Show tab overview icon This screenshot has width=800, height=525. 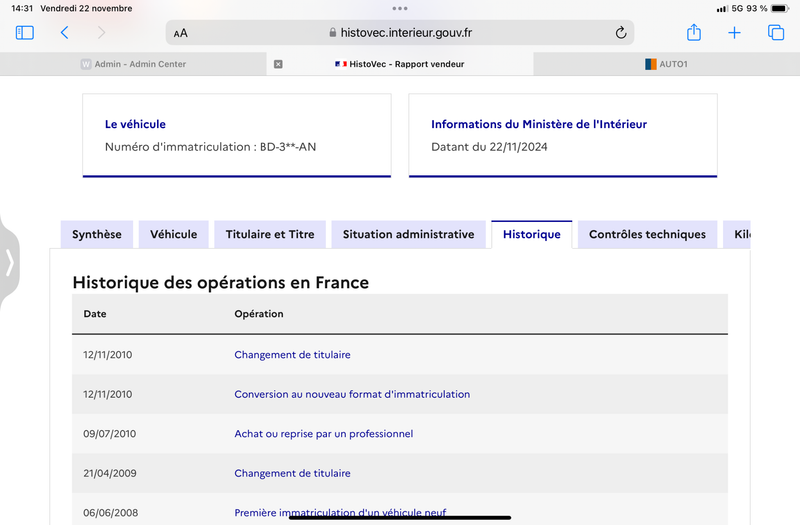click(776, 33)
